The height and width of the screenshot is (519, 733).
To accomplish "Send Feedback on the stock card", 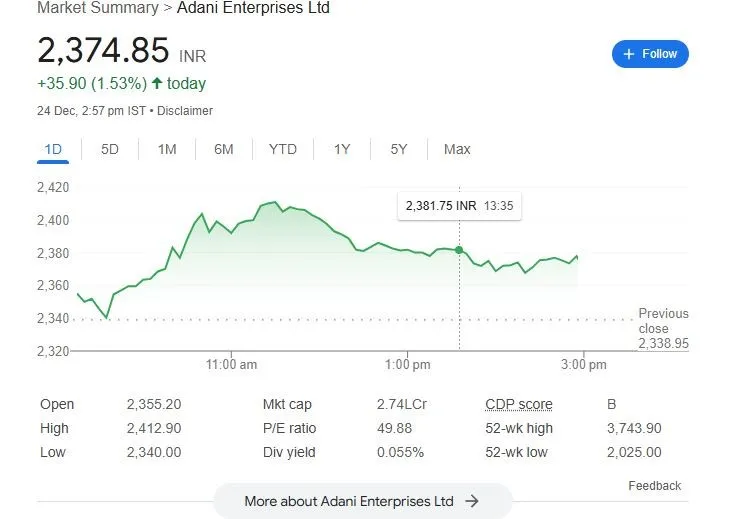I will click(x=654, y=486).
